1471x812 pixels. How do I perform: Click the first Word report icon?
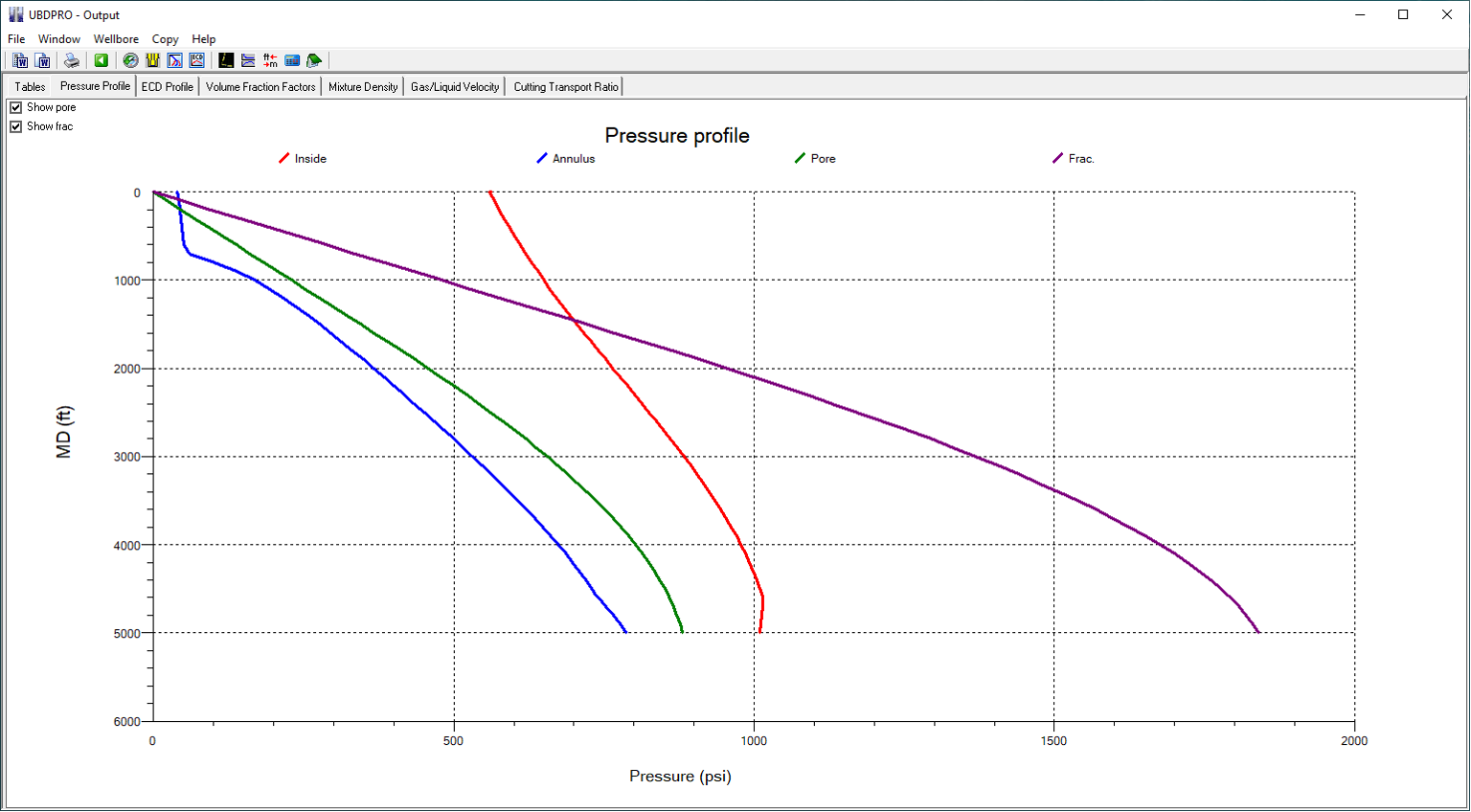click(21, 60)
